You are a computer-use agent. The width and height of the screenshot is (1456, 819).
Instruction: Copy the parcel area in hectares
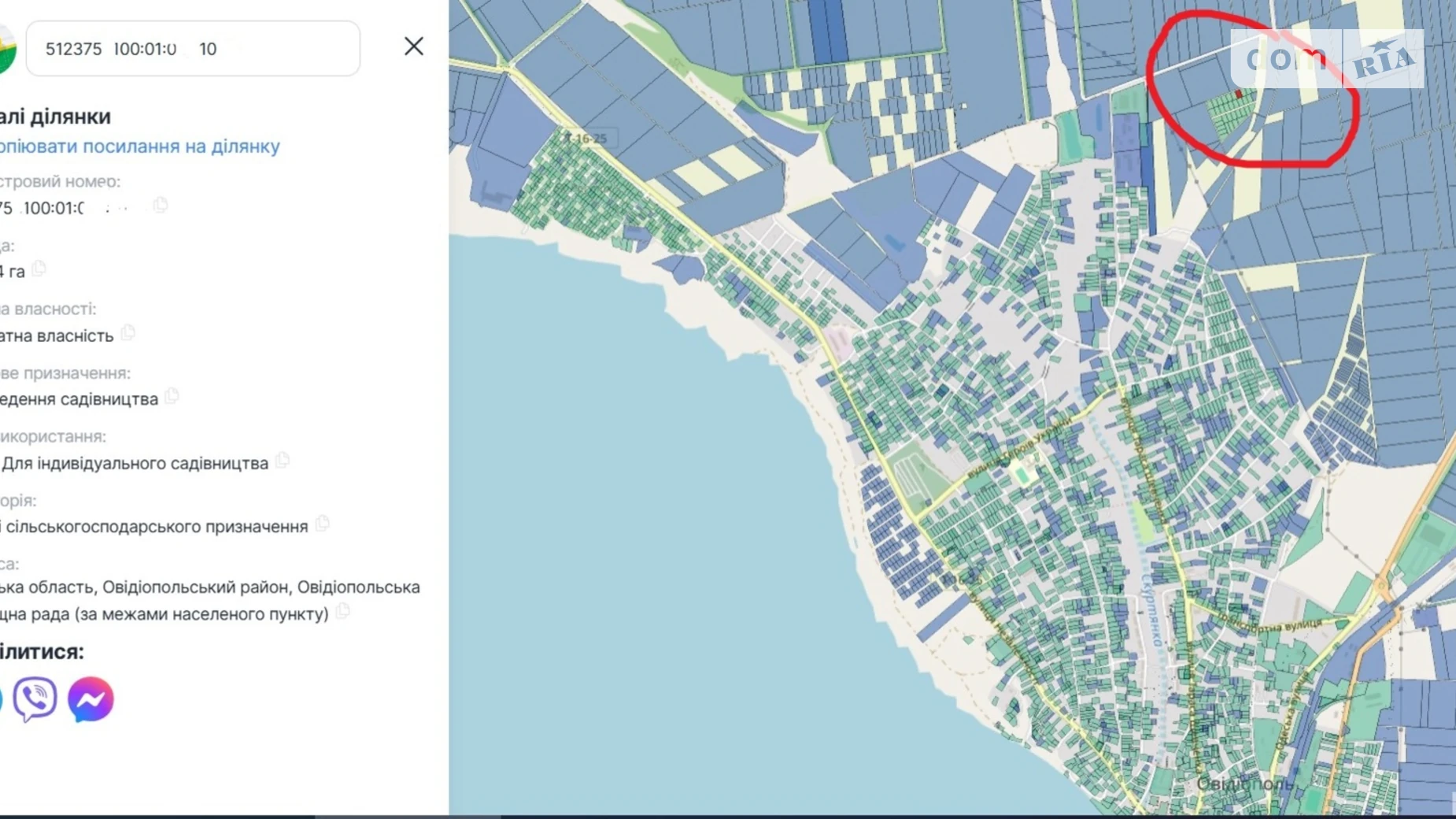tap(39, 269)
